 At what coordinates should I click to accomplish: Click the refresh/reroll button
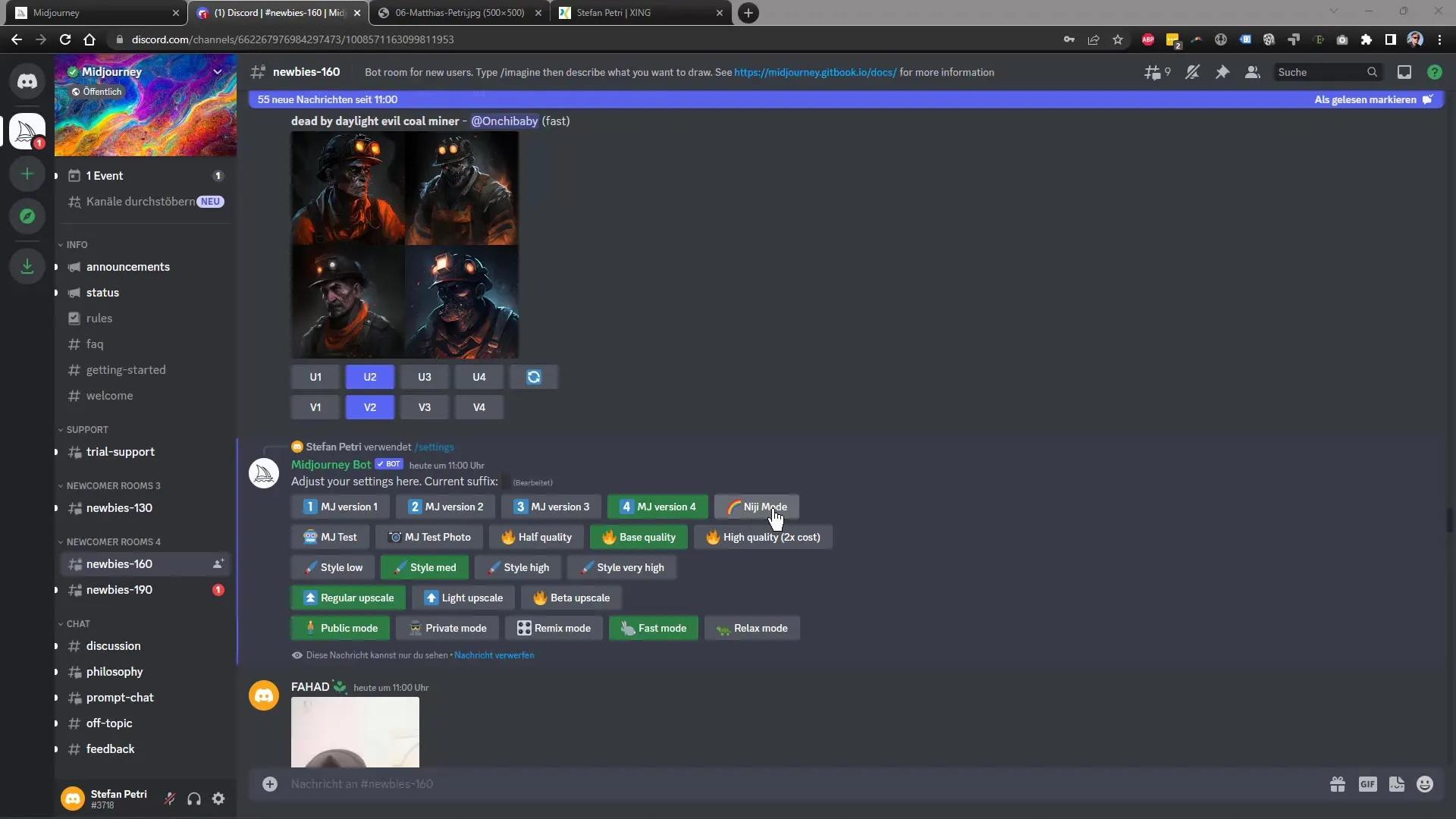coord(534,377)
